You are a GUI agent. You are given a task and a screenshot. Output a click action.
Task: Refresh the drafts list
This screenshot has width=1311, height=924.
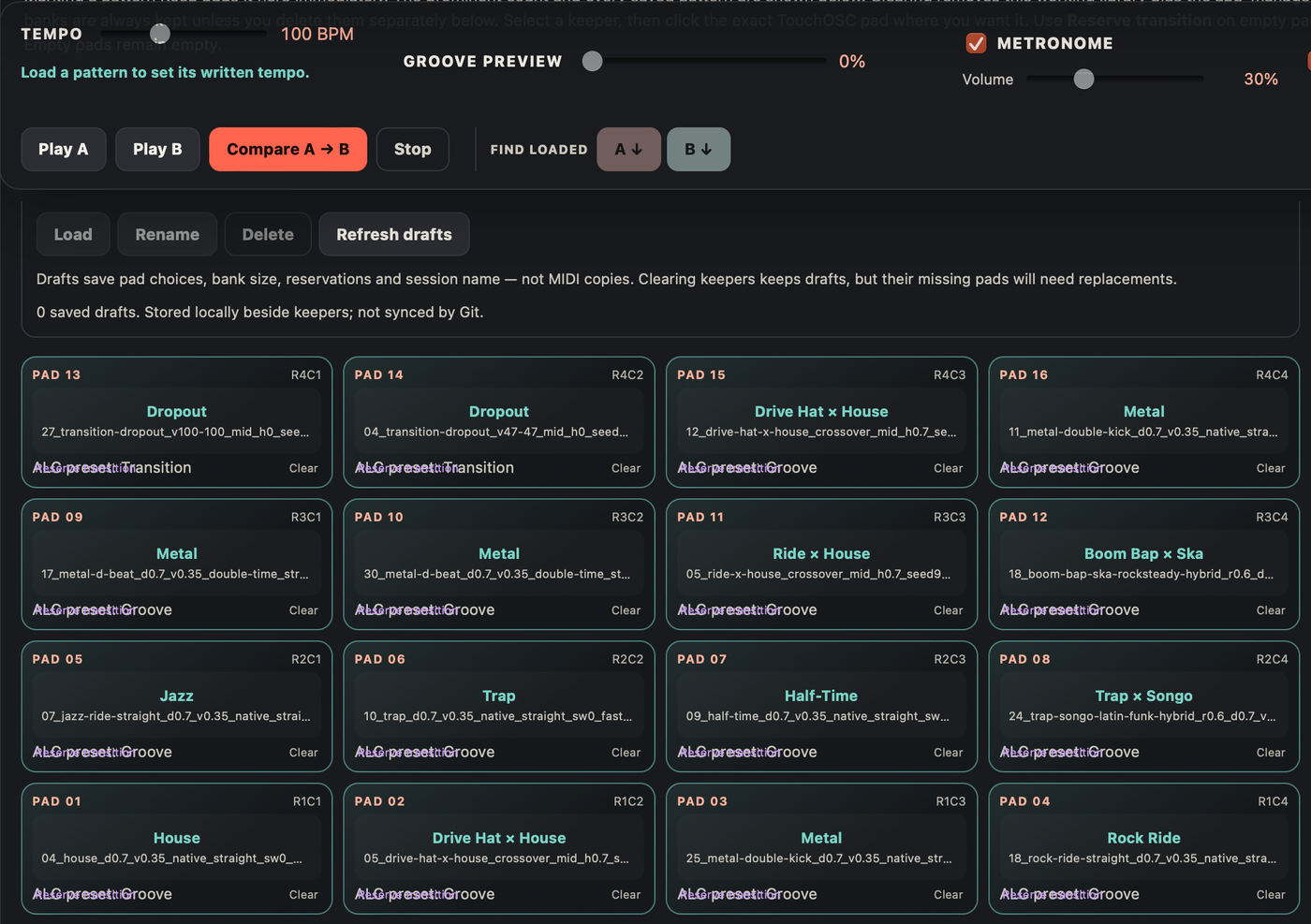394,234
